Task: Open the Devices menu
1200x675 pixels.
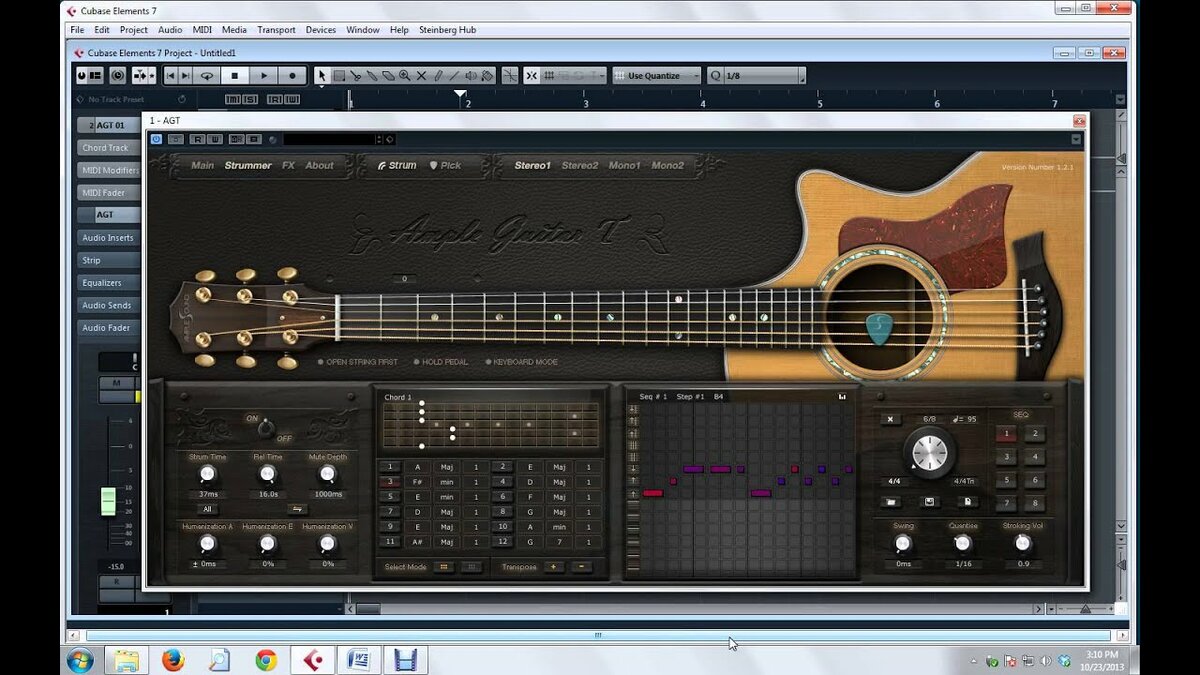Action: point(321,30)
